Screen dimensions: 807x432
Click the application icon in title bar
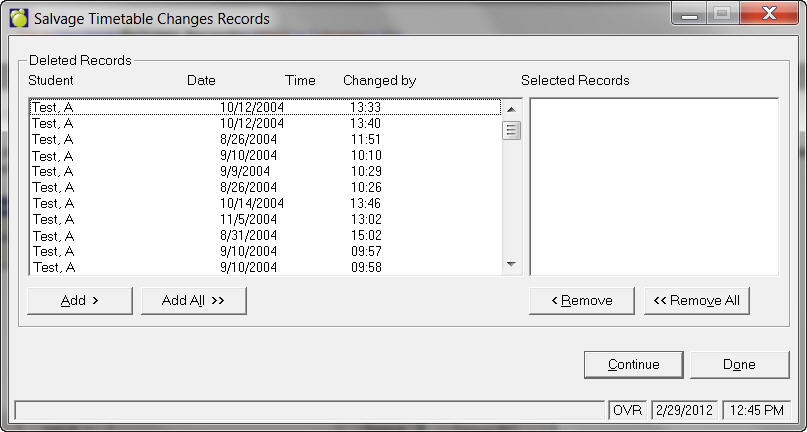18,18
